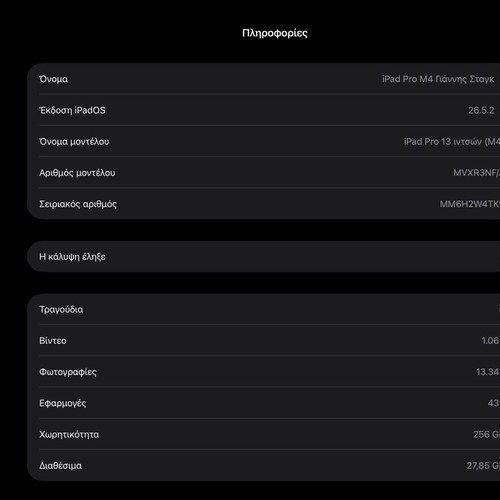This screenshot has height=500, width=500.
Task: Click the Χωρητικότητα label
Action: pyautogui.click(x=69, y=435)
